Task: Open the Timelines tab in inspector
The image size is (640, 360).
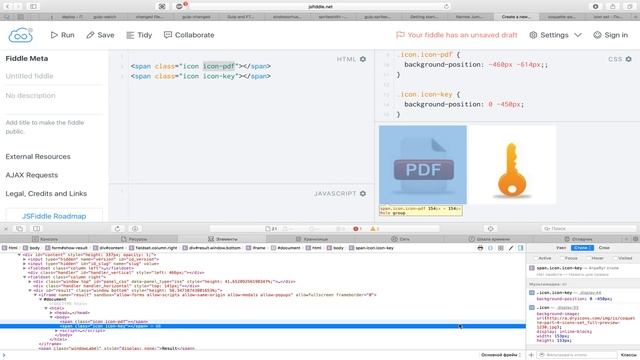Action: [x=489, y=239]
